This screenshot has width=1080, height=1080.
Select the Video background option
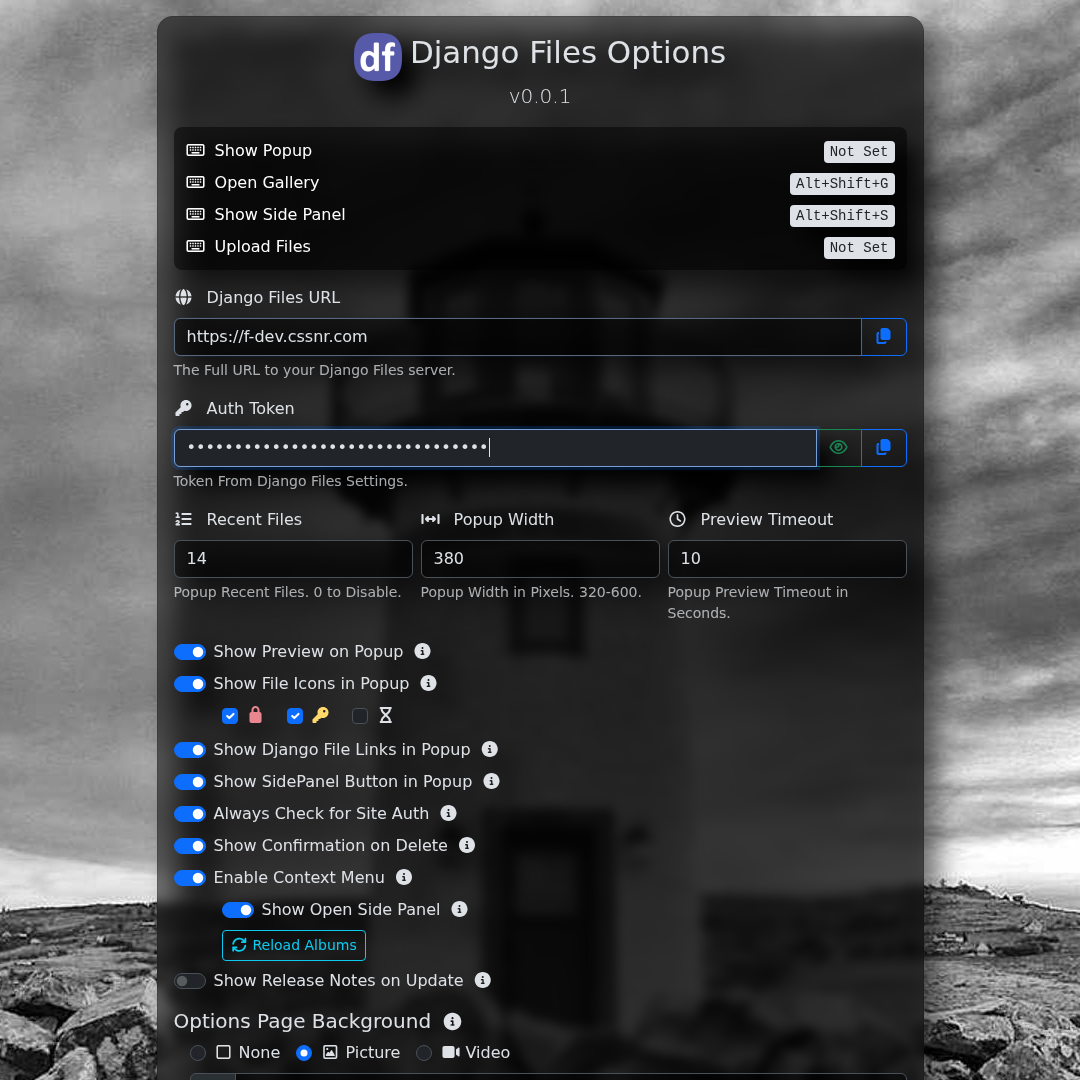(x=424, y=1053)
